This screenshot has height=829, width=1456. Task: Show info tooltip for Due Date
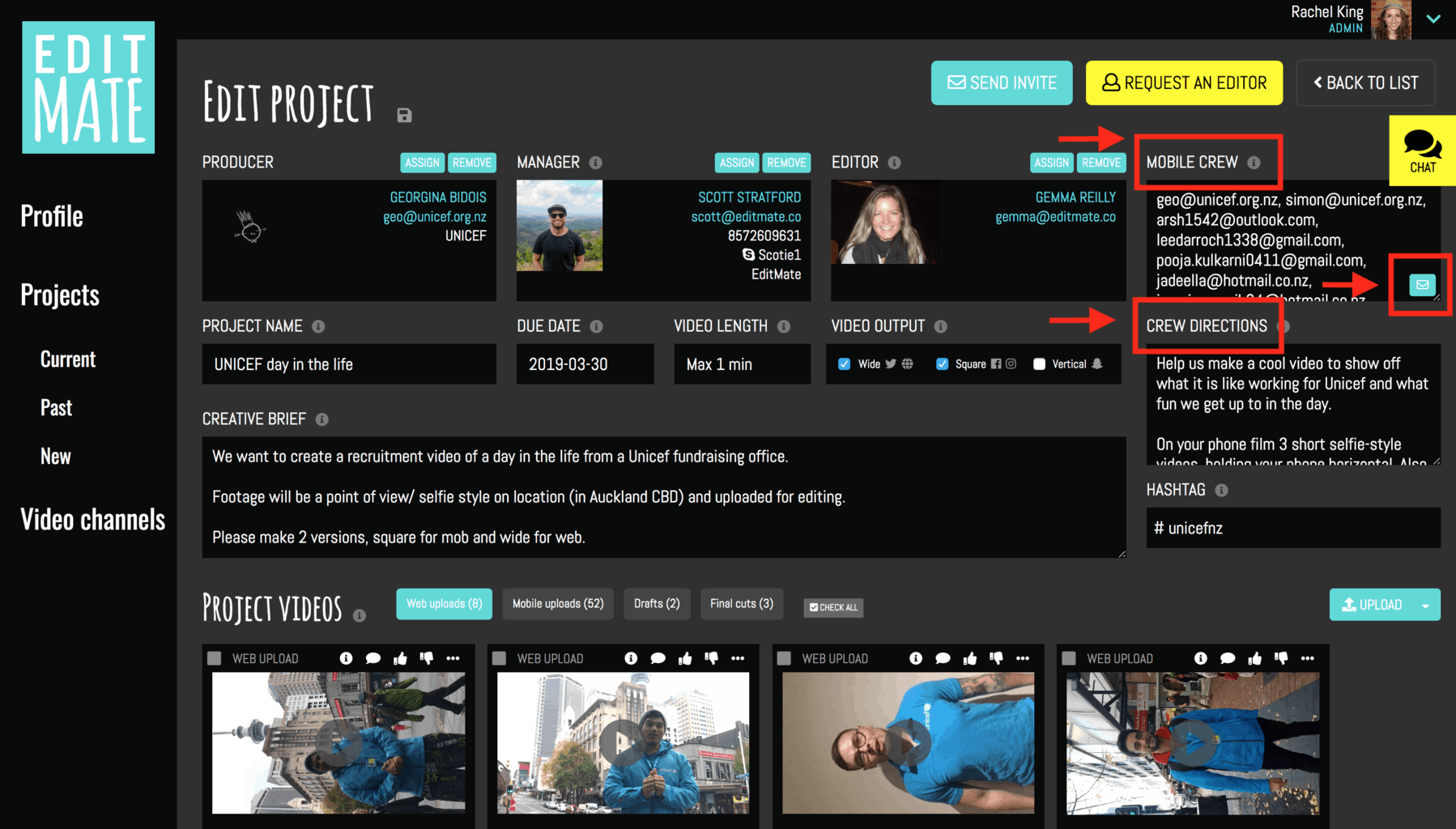pyautogui.click(x=596, y=326)
